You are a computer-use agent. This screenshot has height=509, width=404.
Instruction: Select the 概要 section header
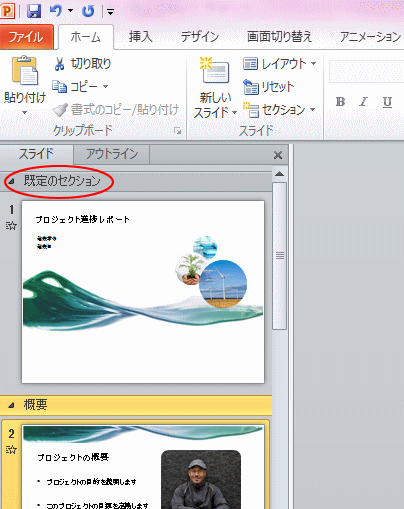point(136,405)
